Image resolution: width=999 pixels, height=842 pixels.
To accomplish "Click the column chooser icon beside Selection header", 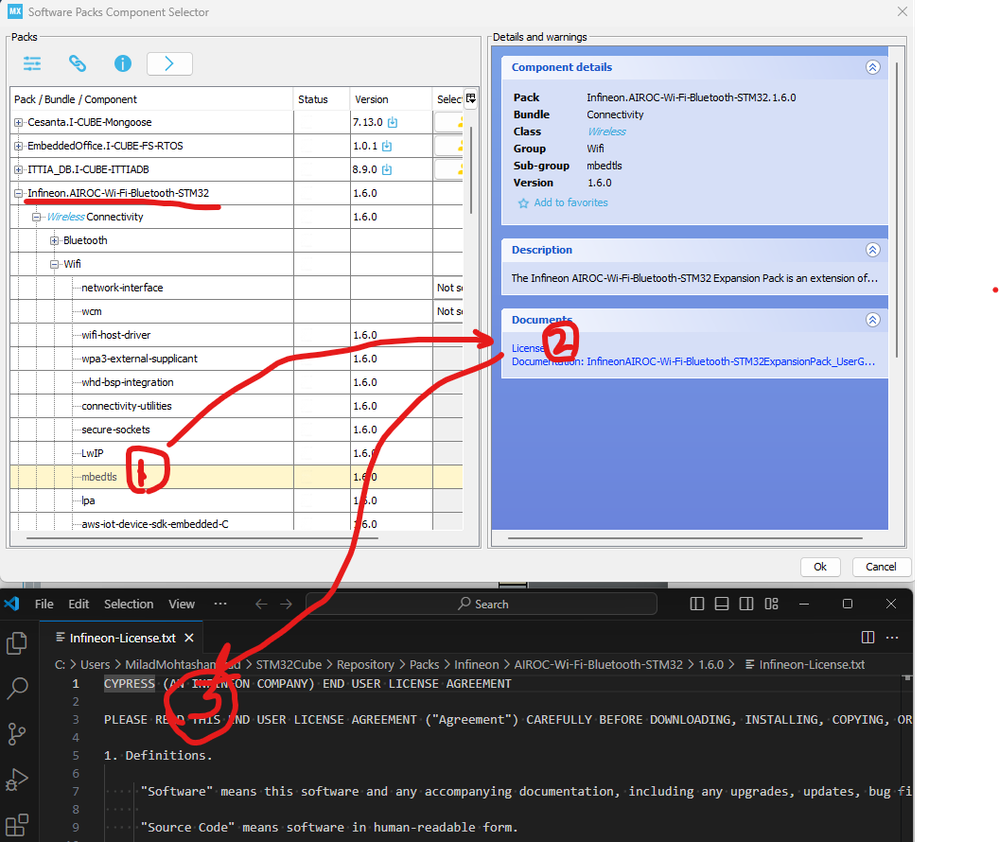I will 470,99.
